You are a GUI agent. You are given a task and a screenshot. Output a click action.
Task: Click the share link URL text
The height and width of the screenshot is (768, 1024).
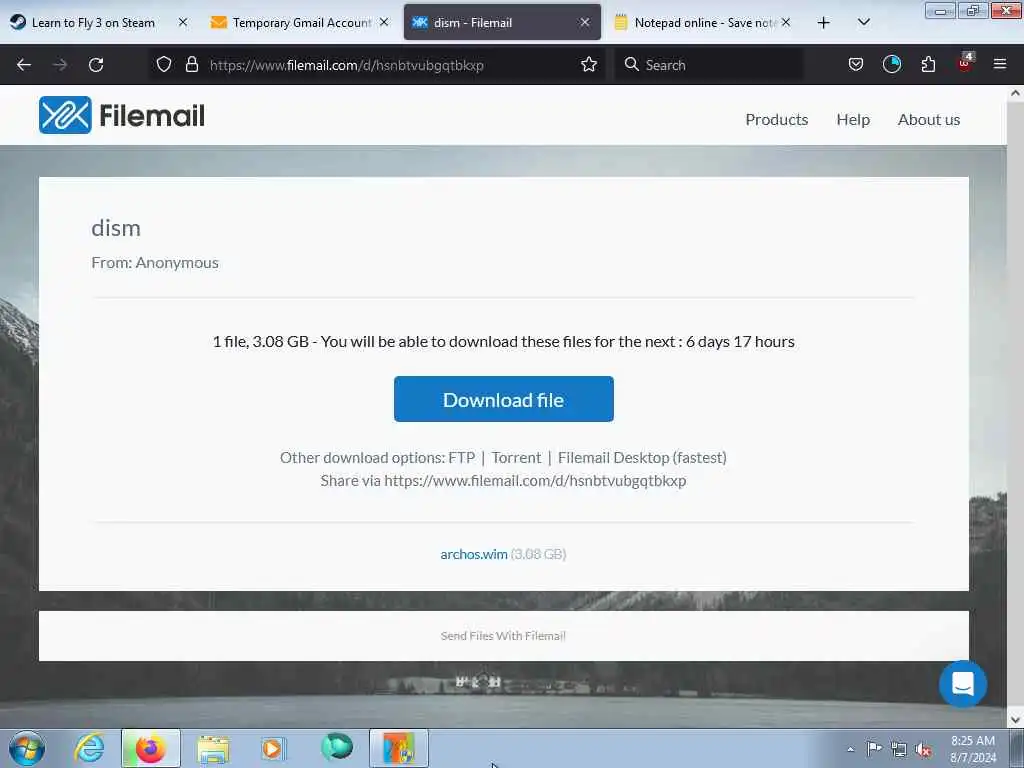(535, 481)
